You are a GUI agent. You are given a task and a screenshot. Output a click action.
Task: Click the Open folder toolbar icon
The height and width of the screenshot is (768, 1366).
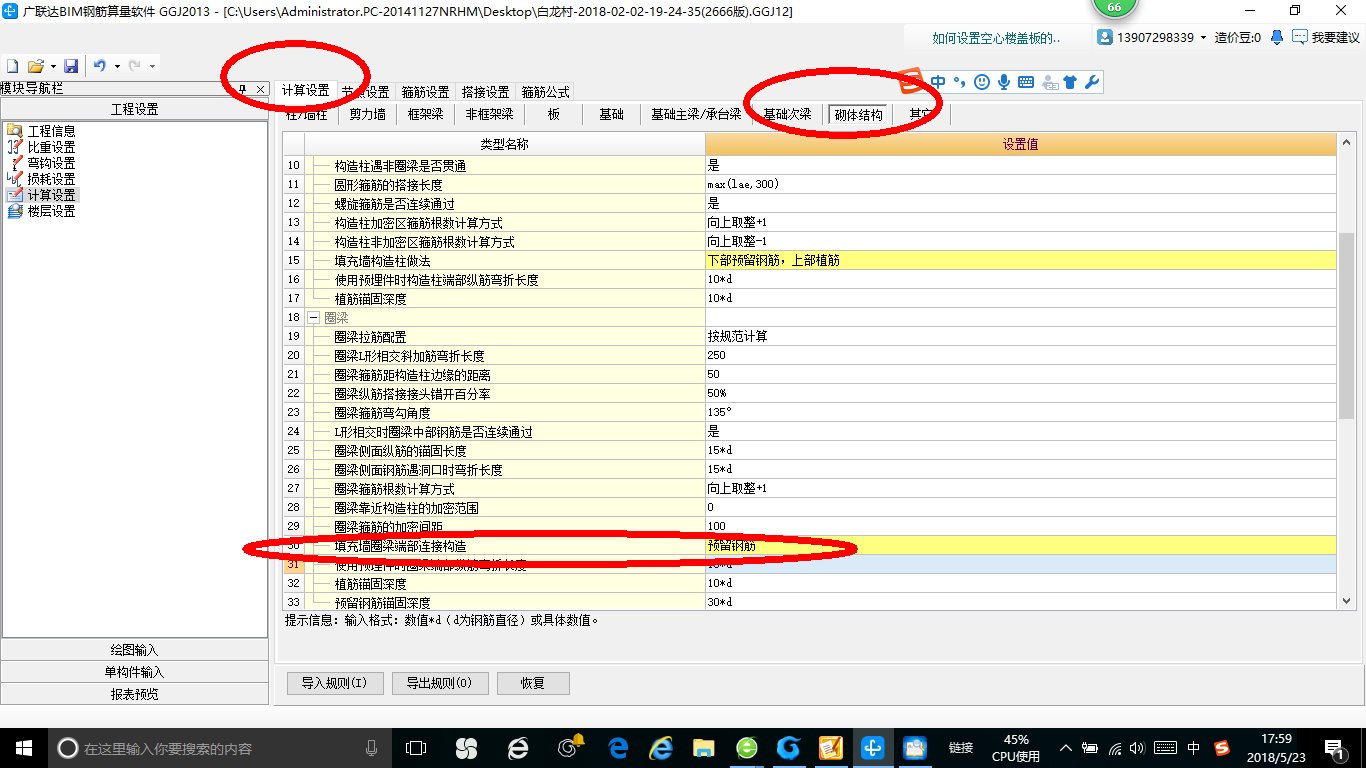point(35,66)
